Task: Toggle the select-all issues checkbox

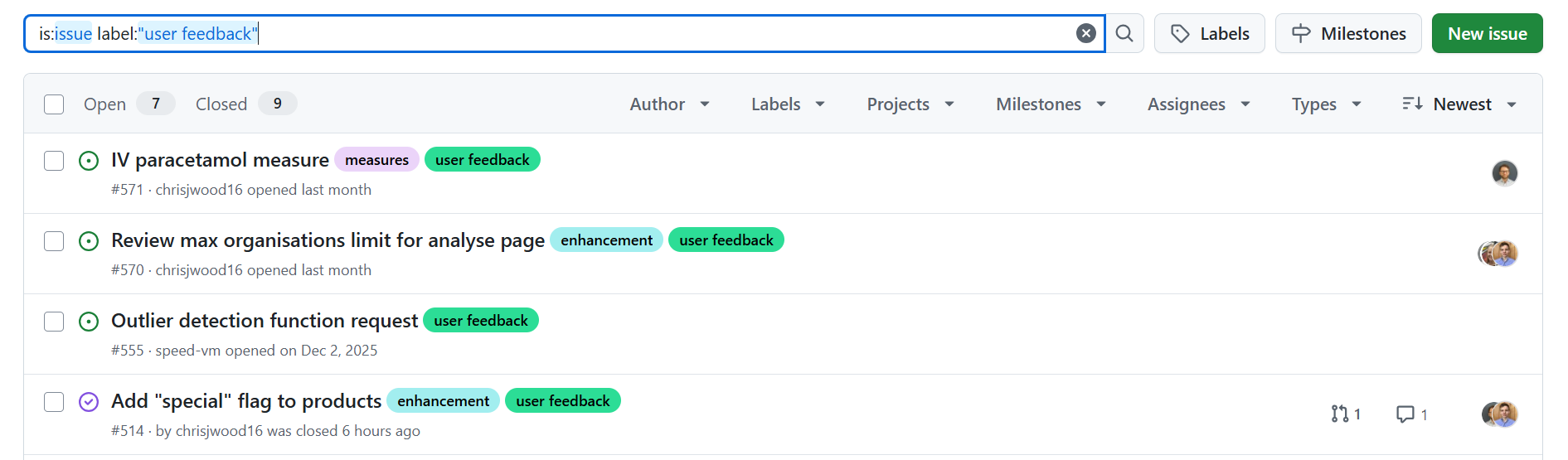Action: pos(54,104)
